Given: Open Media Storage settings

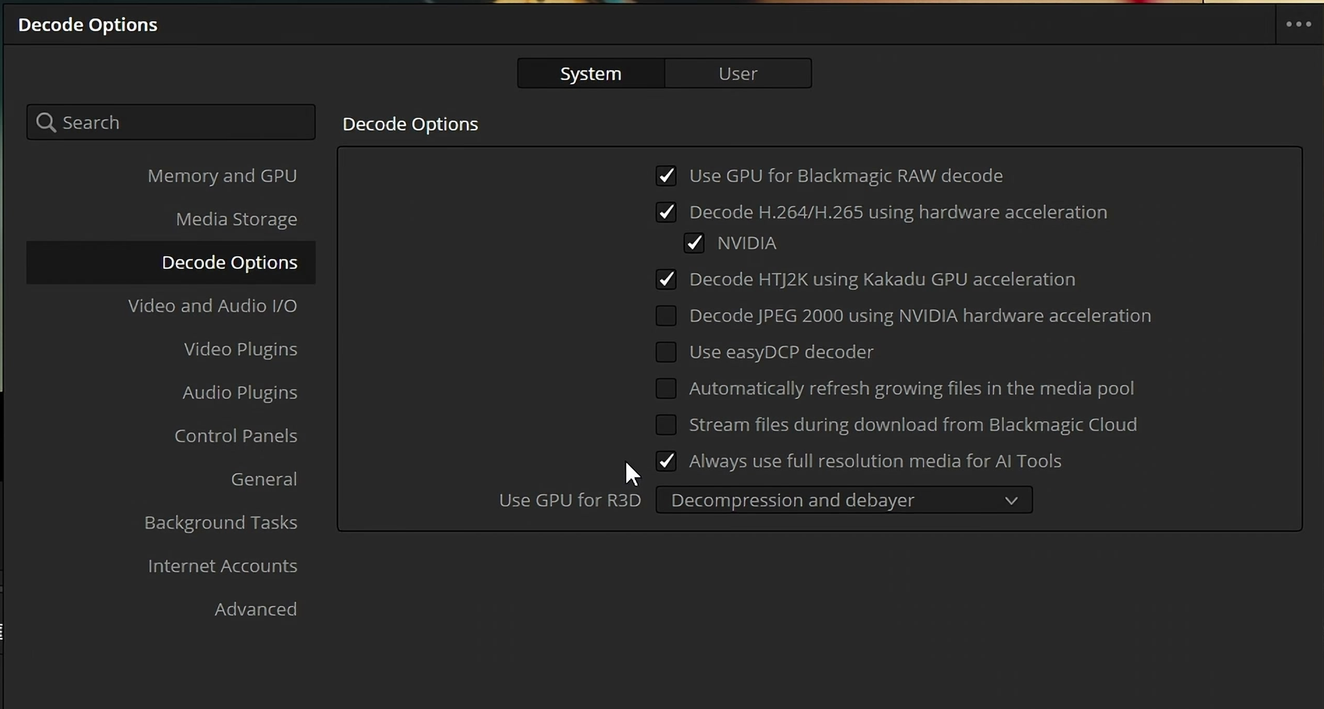Looking at the screenshot, I should (237, 219).
